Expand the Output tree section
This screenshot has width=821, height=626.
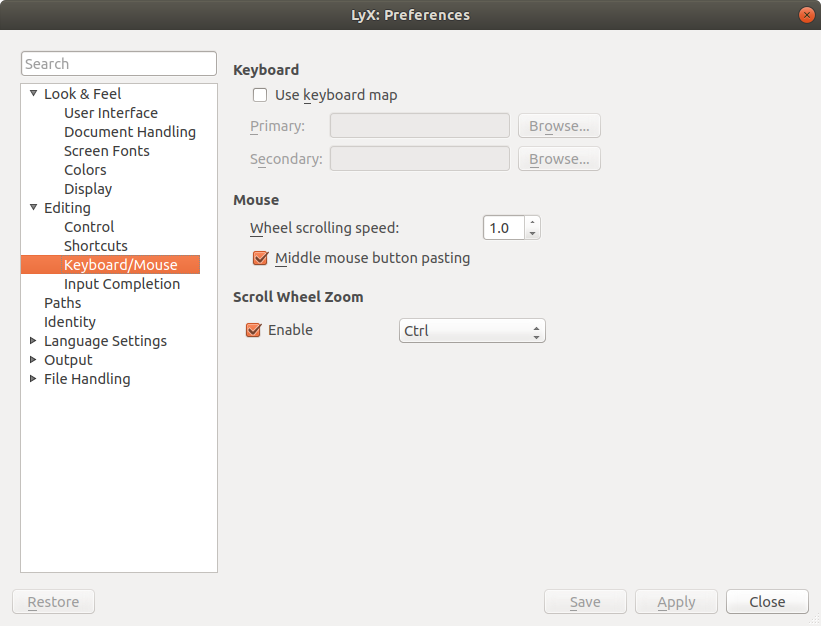[x=33, y=360]
